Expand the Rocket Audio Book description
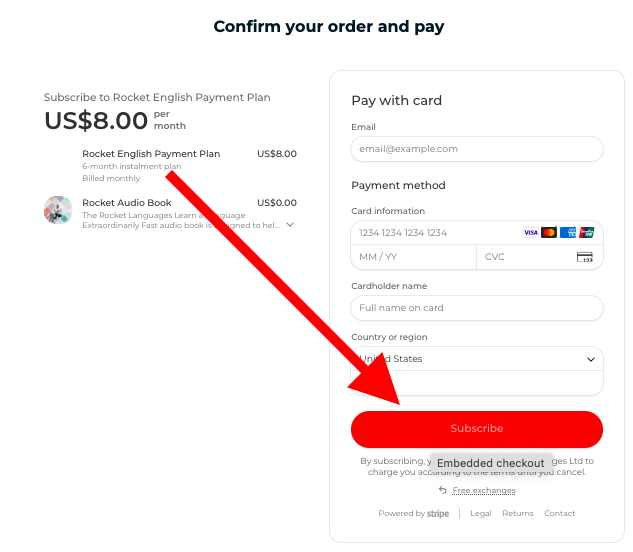 (x=290, y=225)
